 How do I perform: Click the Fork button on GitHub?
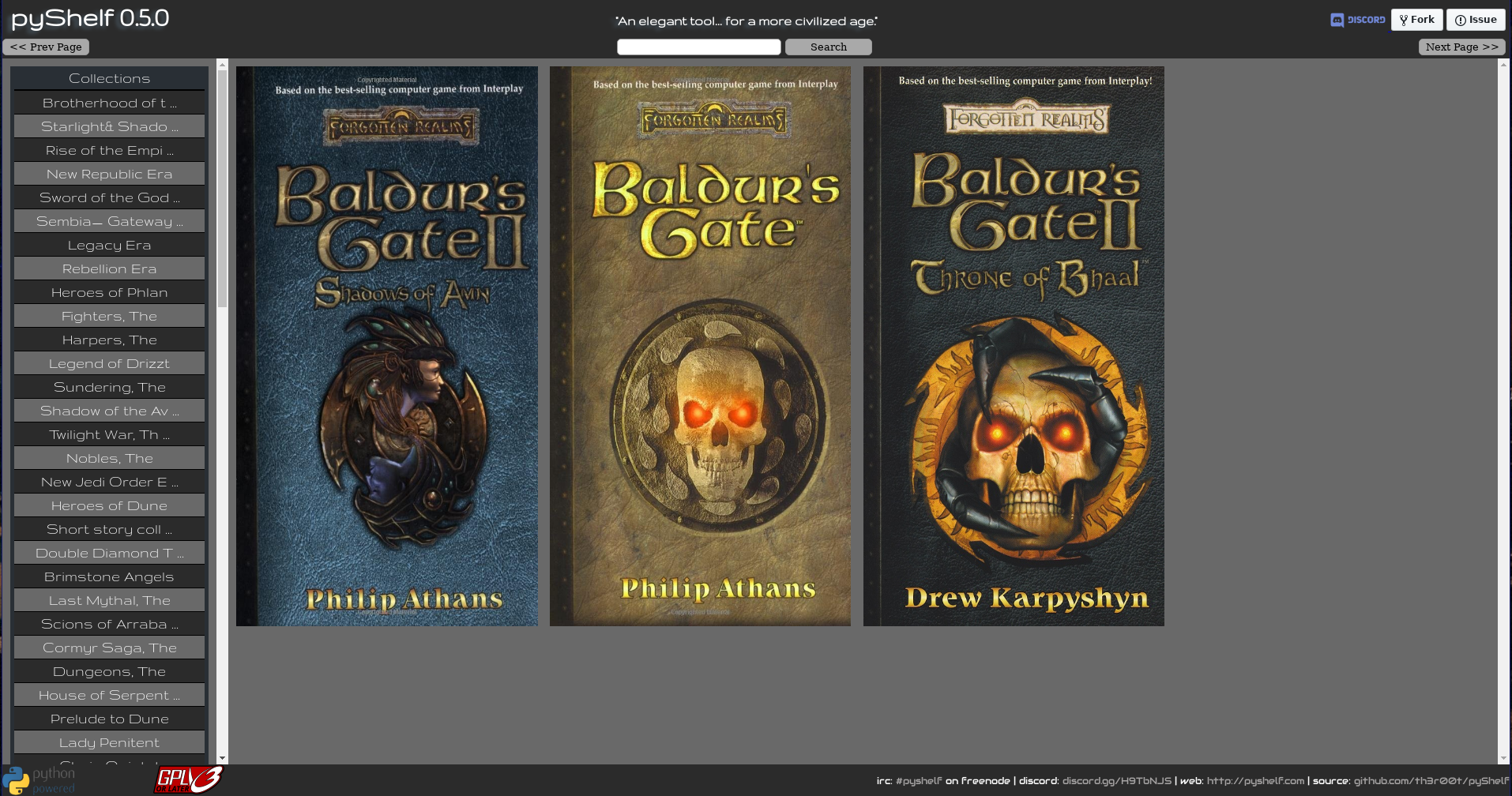click(1416, 20)
